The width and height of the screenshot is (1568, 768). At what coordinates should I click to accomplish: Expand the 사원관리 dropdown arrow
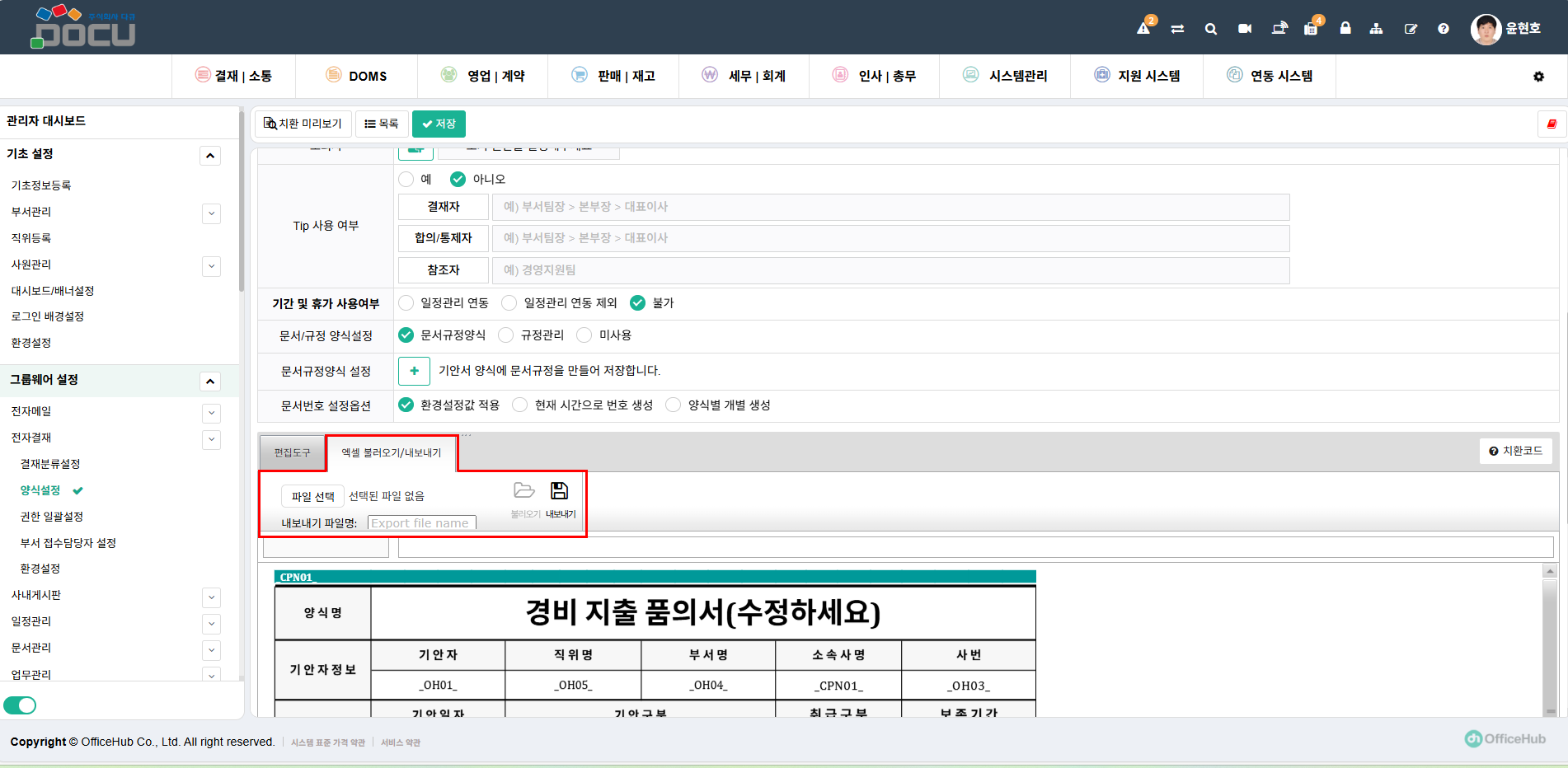[x=212, y=266]
